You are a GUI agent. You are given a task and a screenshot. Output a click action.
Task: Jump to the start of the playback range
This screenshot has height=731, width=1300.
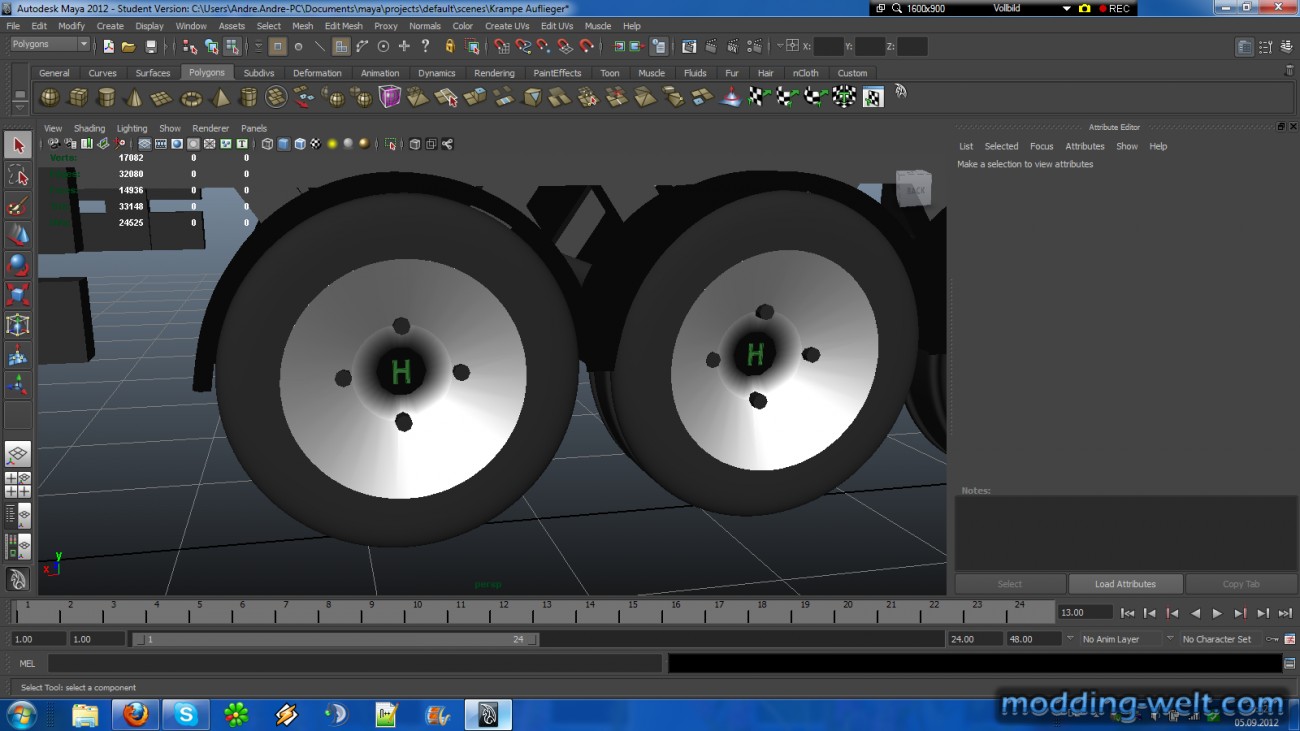point(1127,613)
